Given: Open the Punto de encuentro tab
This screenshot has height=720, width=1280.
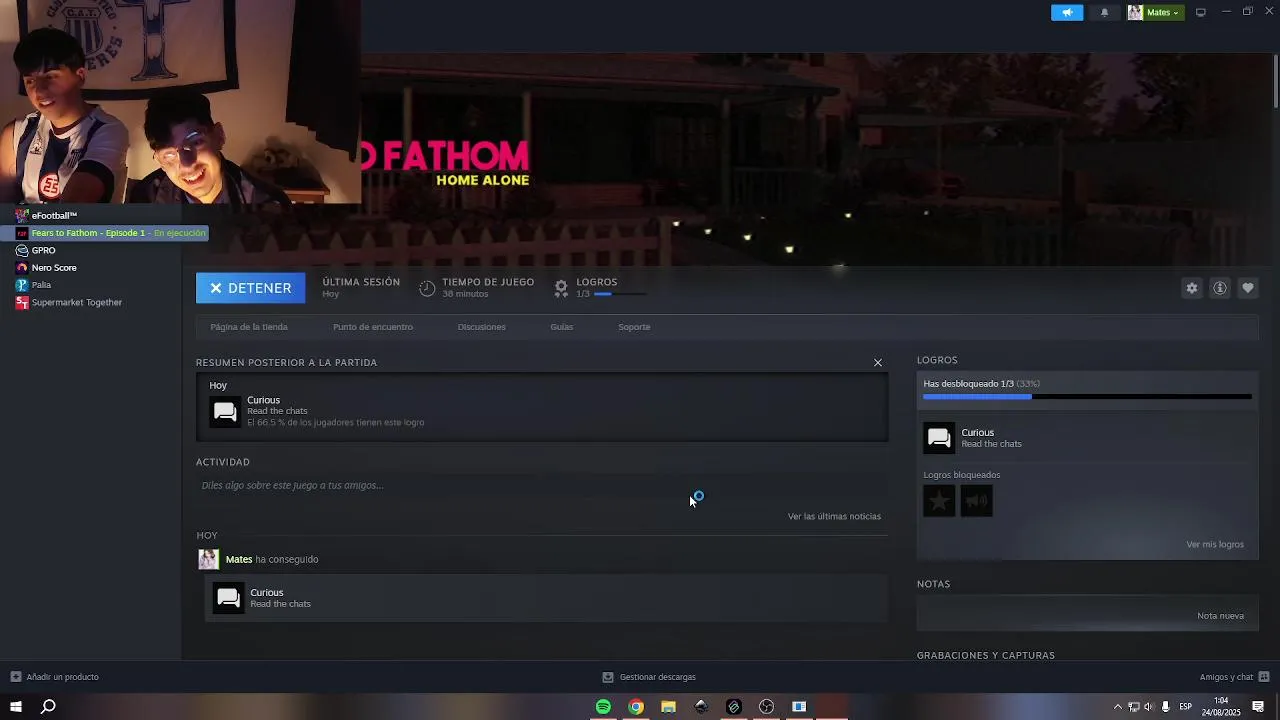Looking at the screenshot, I should pos(373,327).
